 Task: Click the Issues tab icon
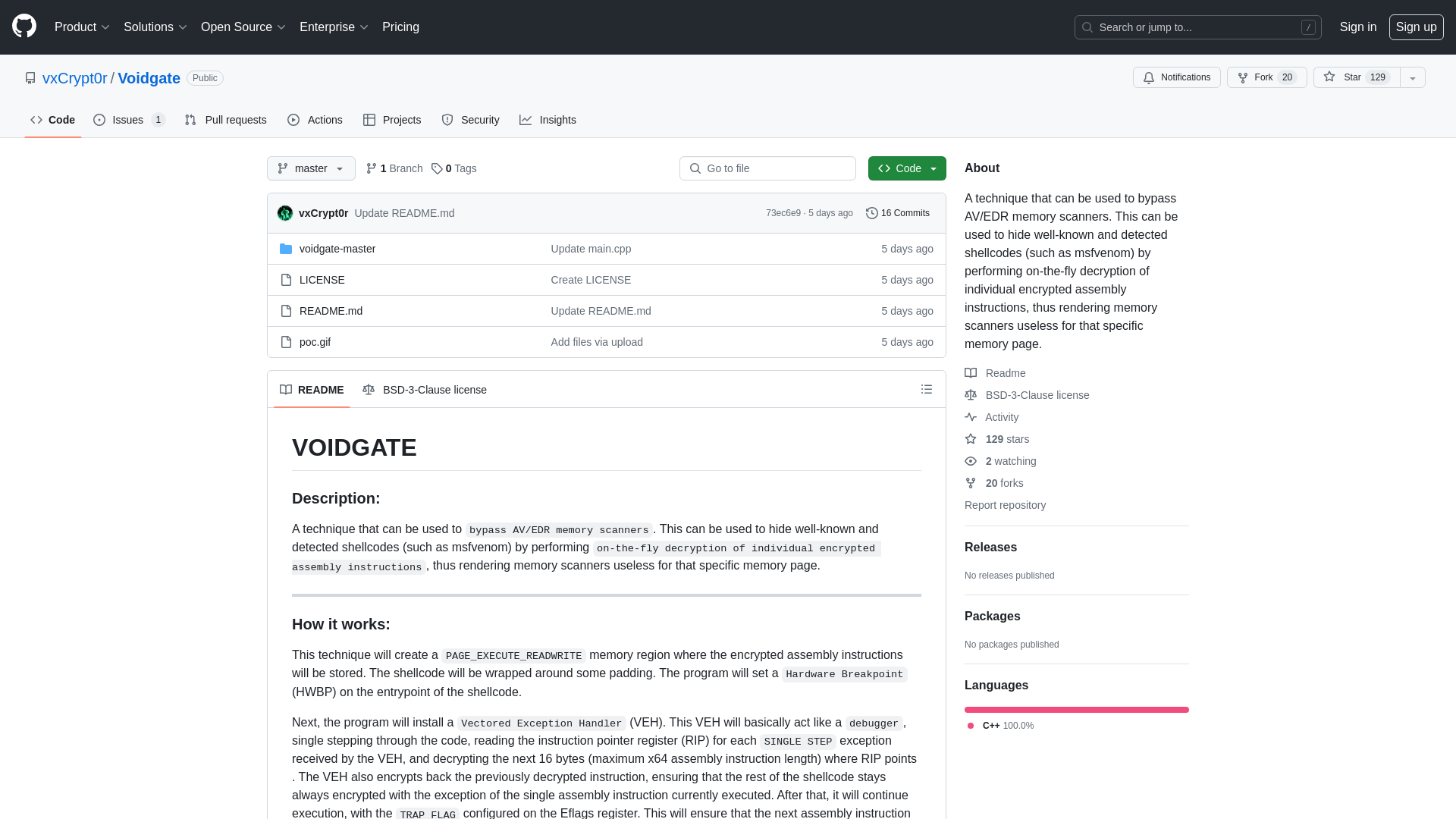click(x=100, y=120)
